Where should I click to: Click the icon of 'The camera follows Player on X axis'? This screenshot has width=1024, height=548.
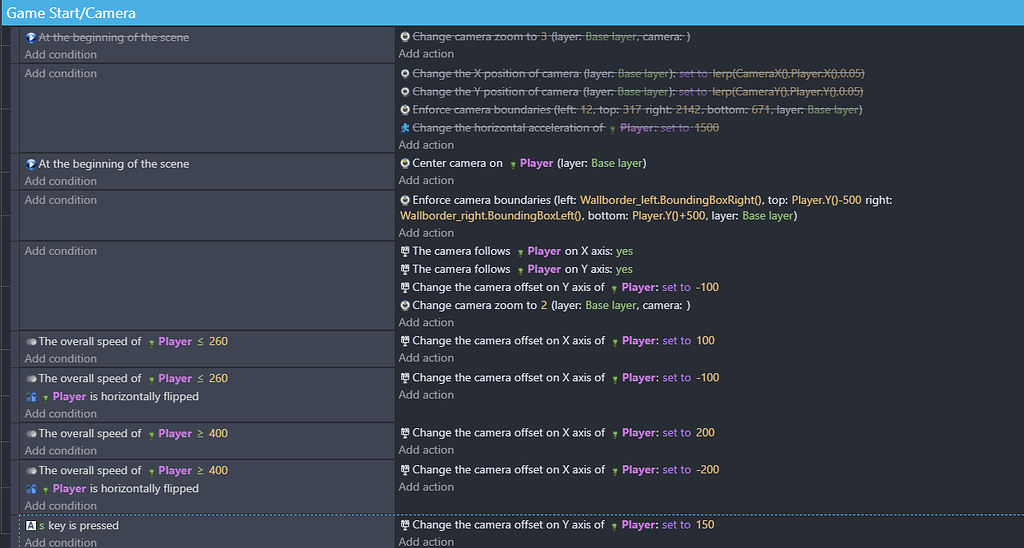point(405,251)
